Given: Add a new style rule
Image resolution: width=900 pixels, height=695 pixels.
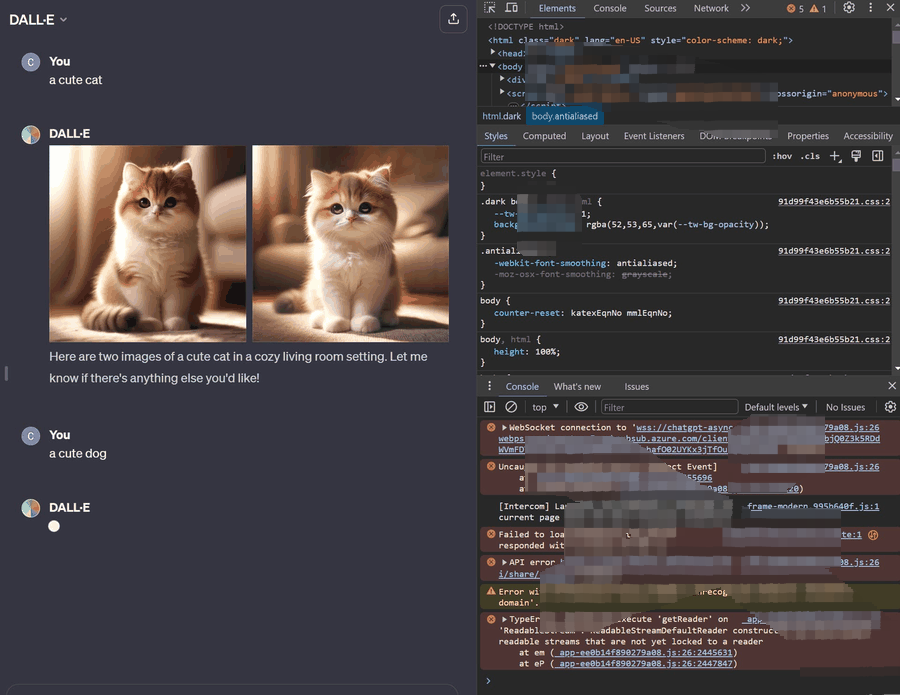Looking at the screenshot, I should coord(835,156).
